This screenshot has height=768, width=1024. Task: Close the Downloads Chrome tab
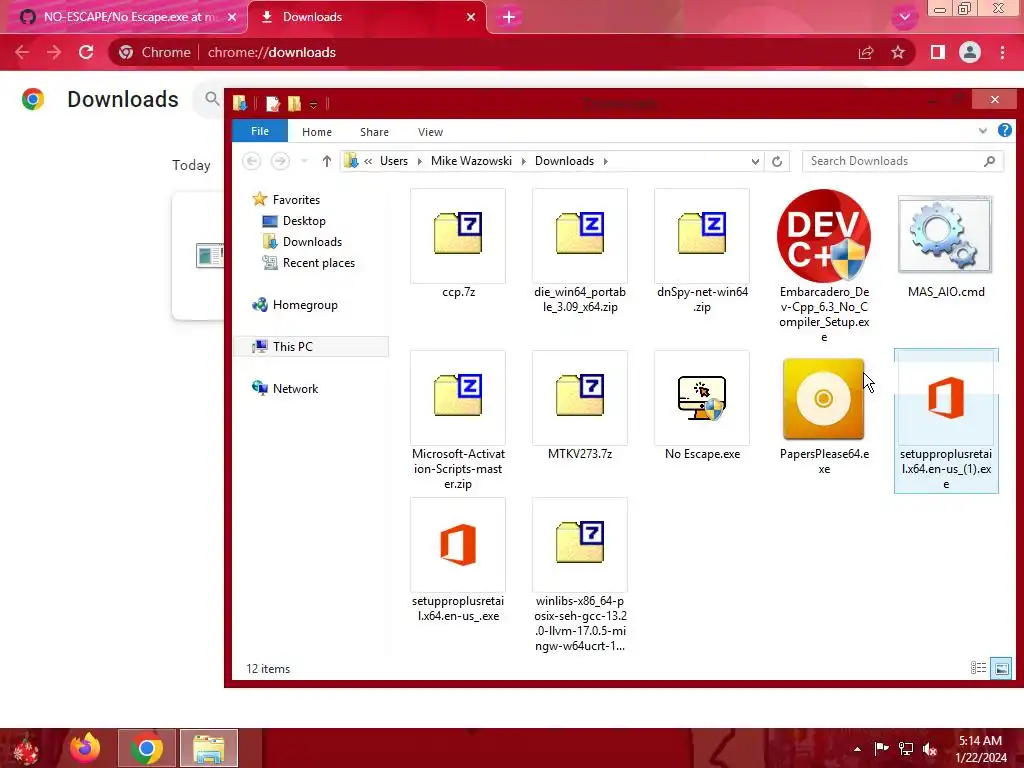pyautogui.click(x=471, y=17)
